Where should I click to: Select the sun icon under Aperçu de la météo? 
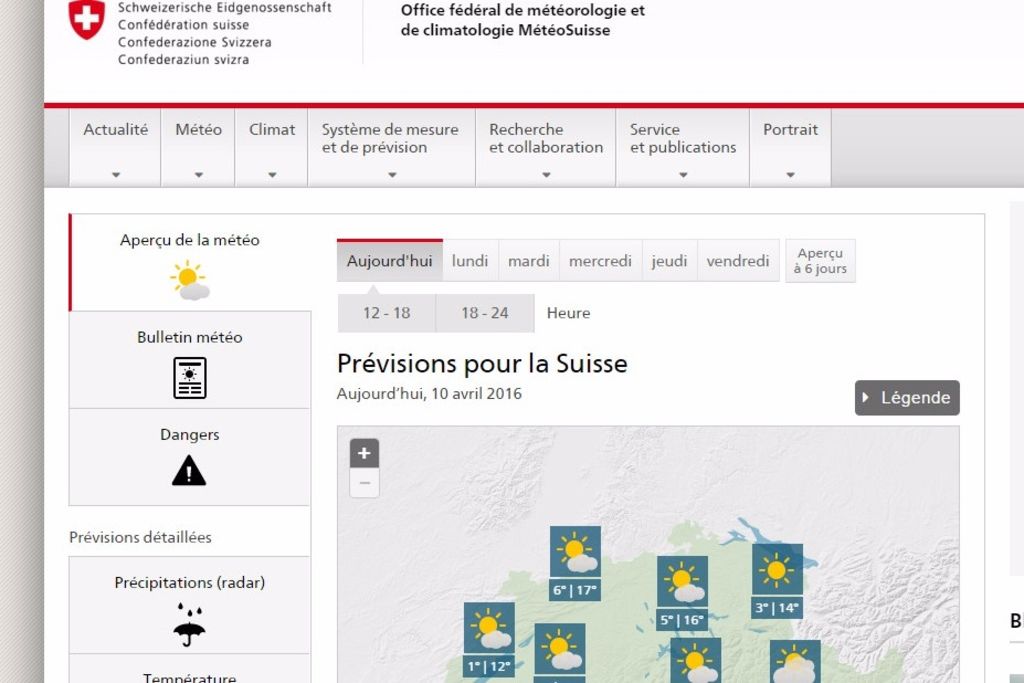click(x=189, y=281)
